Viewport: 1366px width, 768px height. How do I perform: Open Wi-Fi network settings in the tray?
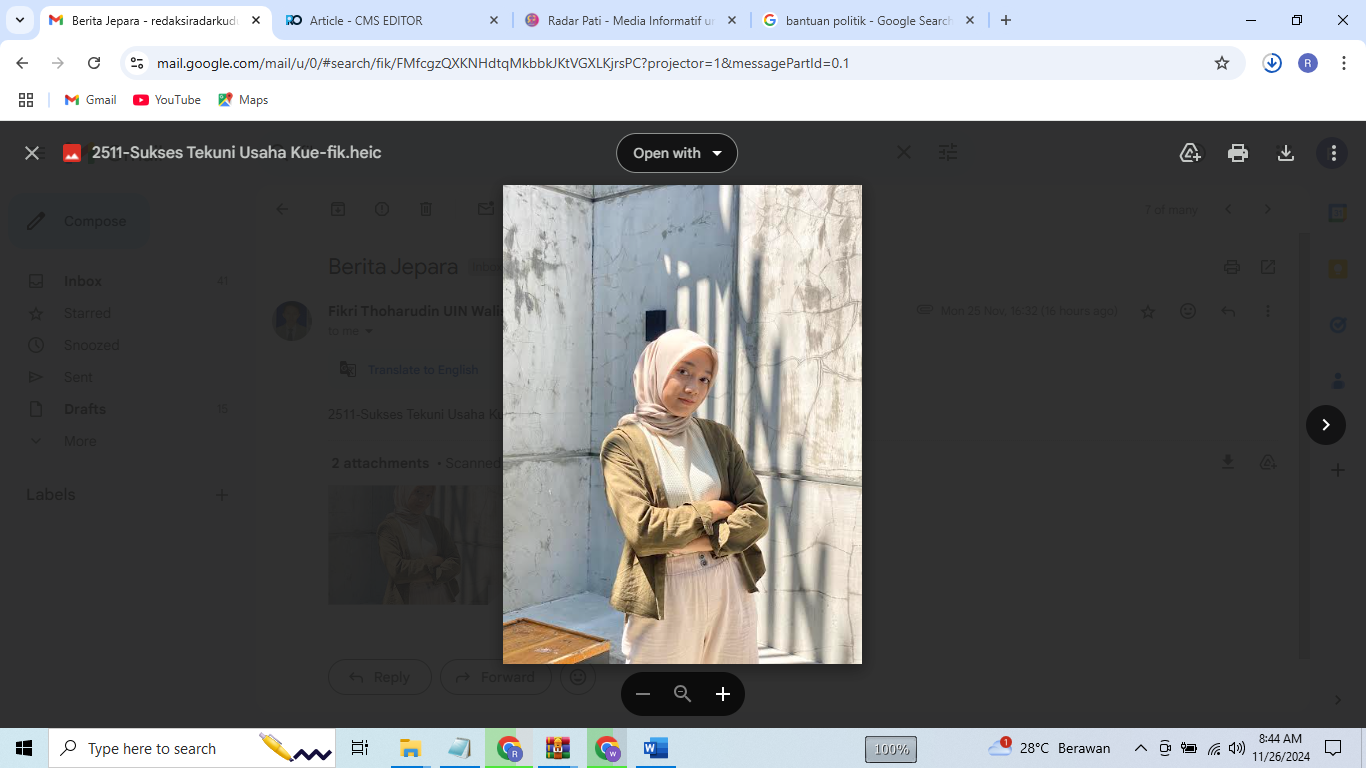(1214, 748)
